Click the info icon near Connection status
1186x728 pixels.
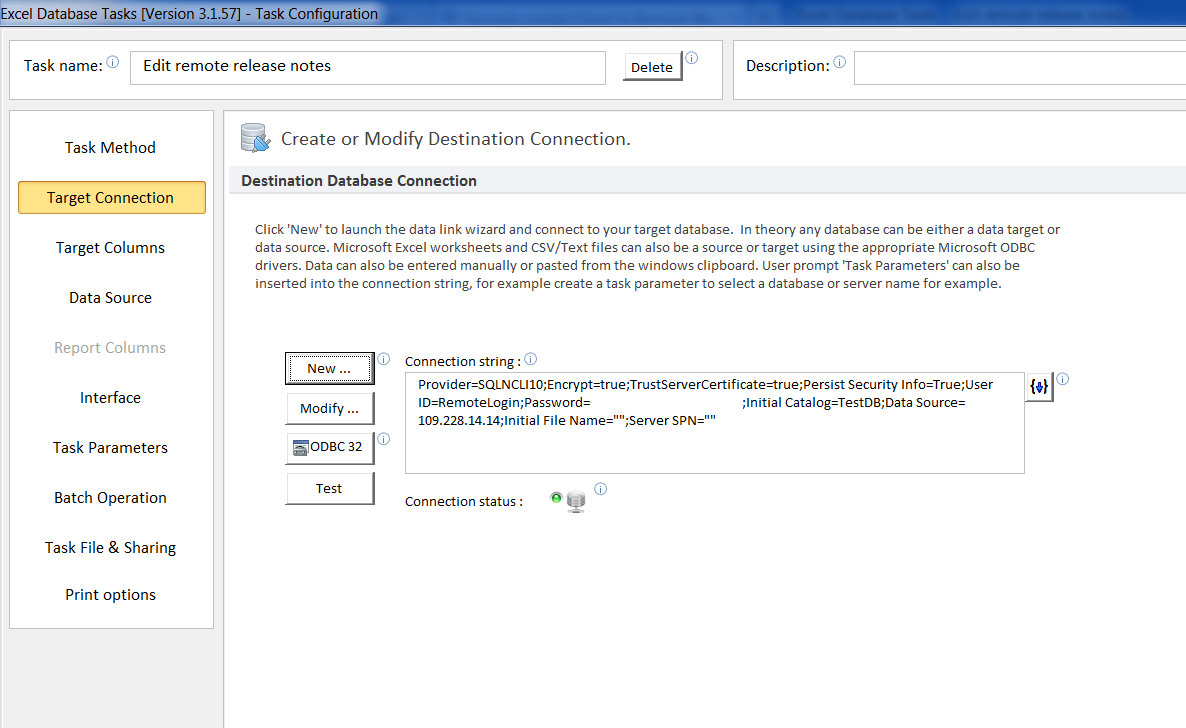pyautogui.click(x=600, y=487)
